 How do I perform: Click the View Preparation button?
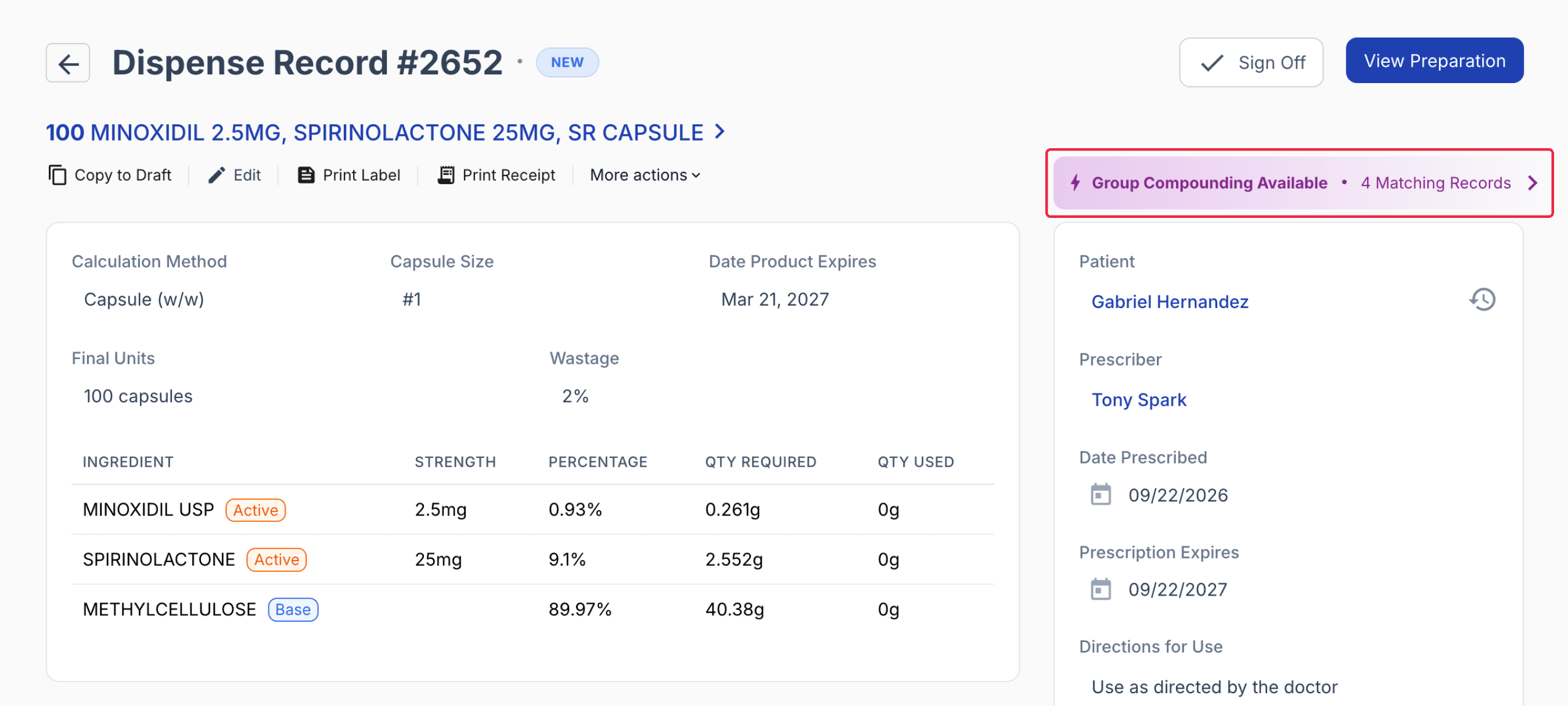tap(1434, 60)
